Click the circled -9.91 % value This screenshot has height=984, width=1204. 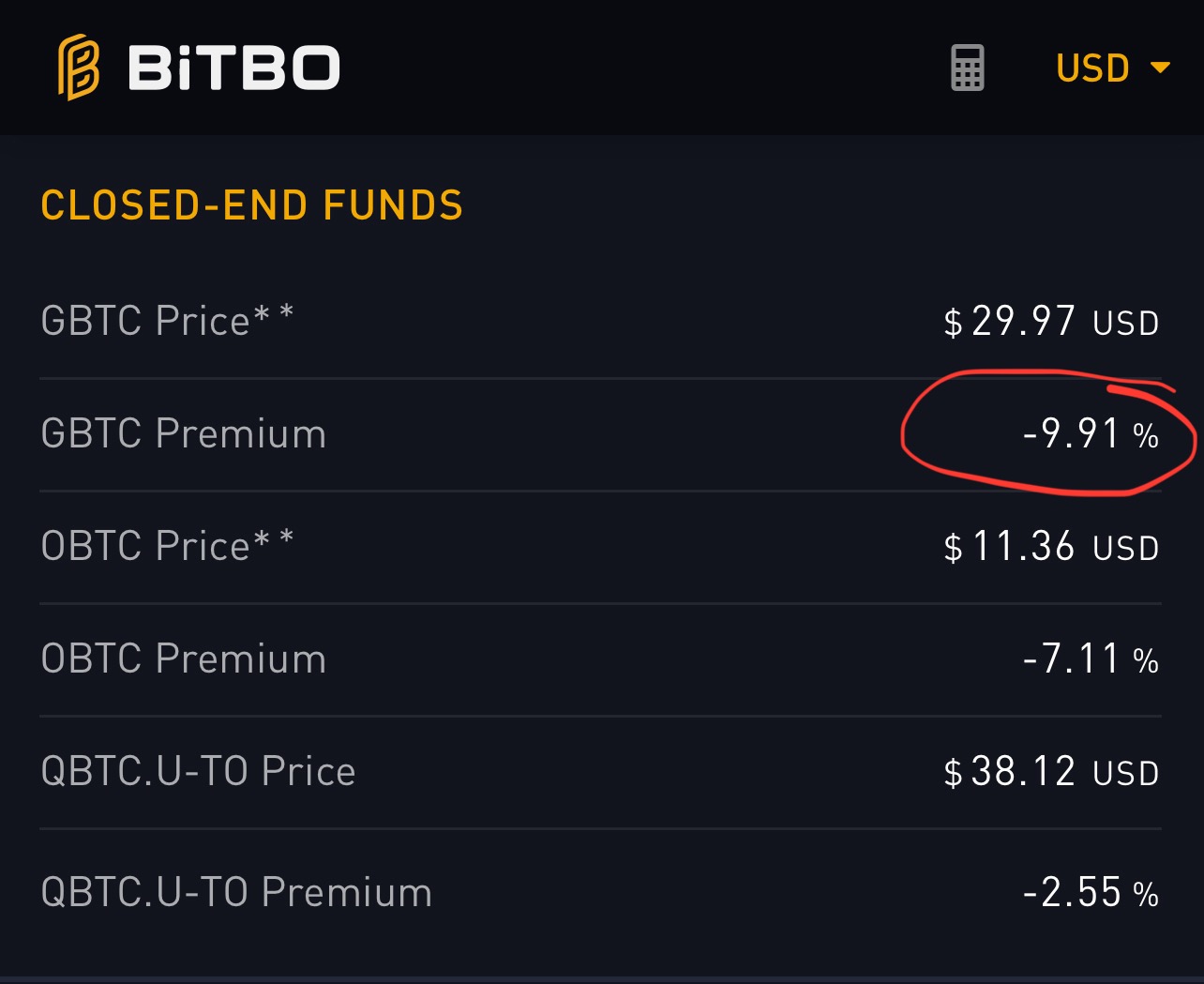1091,434
